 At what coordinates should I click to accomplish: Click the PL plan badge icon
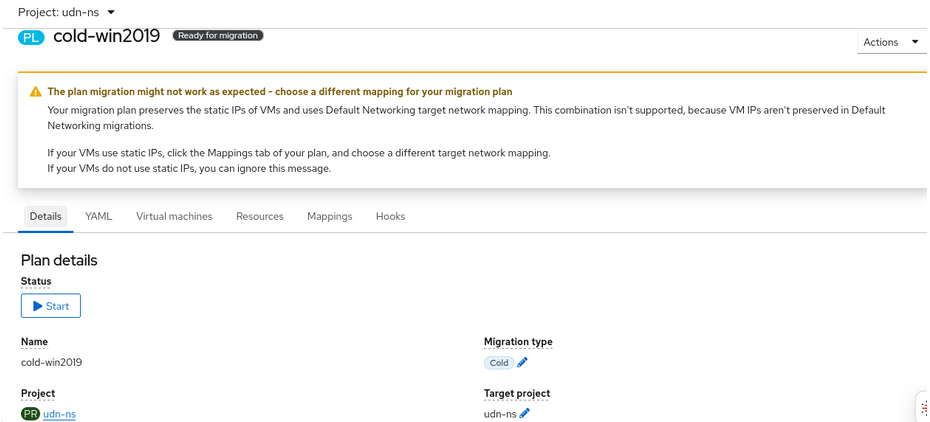(31, 37)
